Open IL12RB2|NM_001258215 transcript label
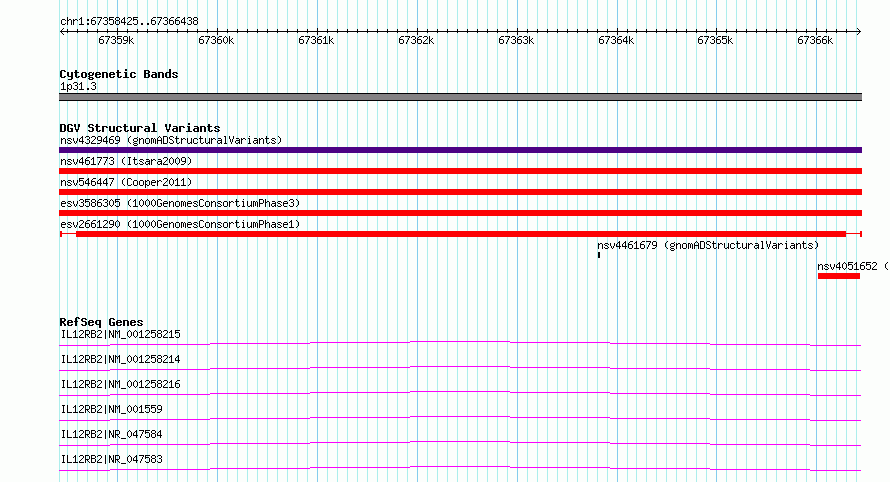 [x=120, y=334]
